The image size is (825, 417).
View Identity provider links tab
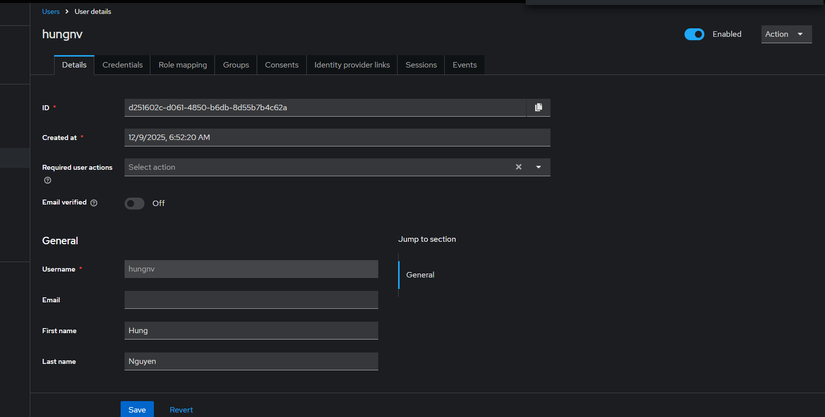pos(352,65)
